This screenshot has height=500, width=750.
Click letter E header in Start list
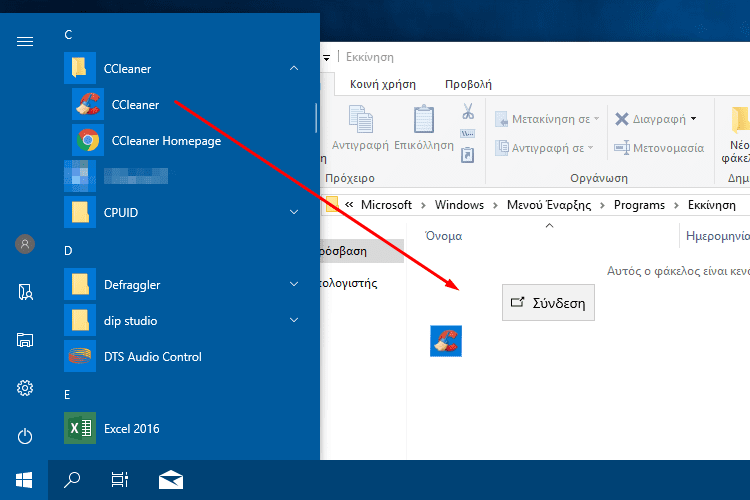[x=67, y=394]
